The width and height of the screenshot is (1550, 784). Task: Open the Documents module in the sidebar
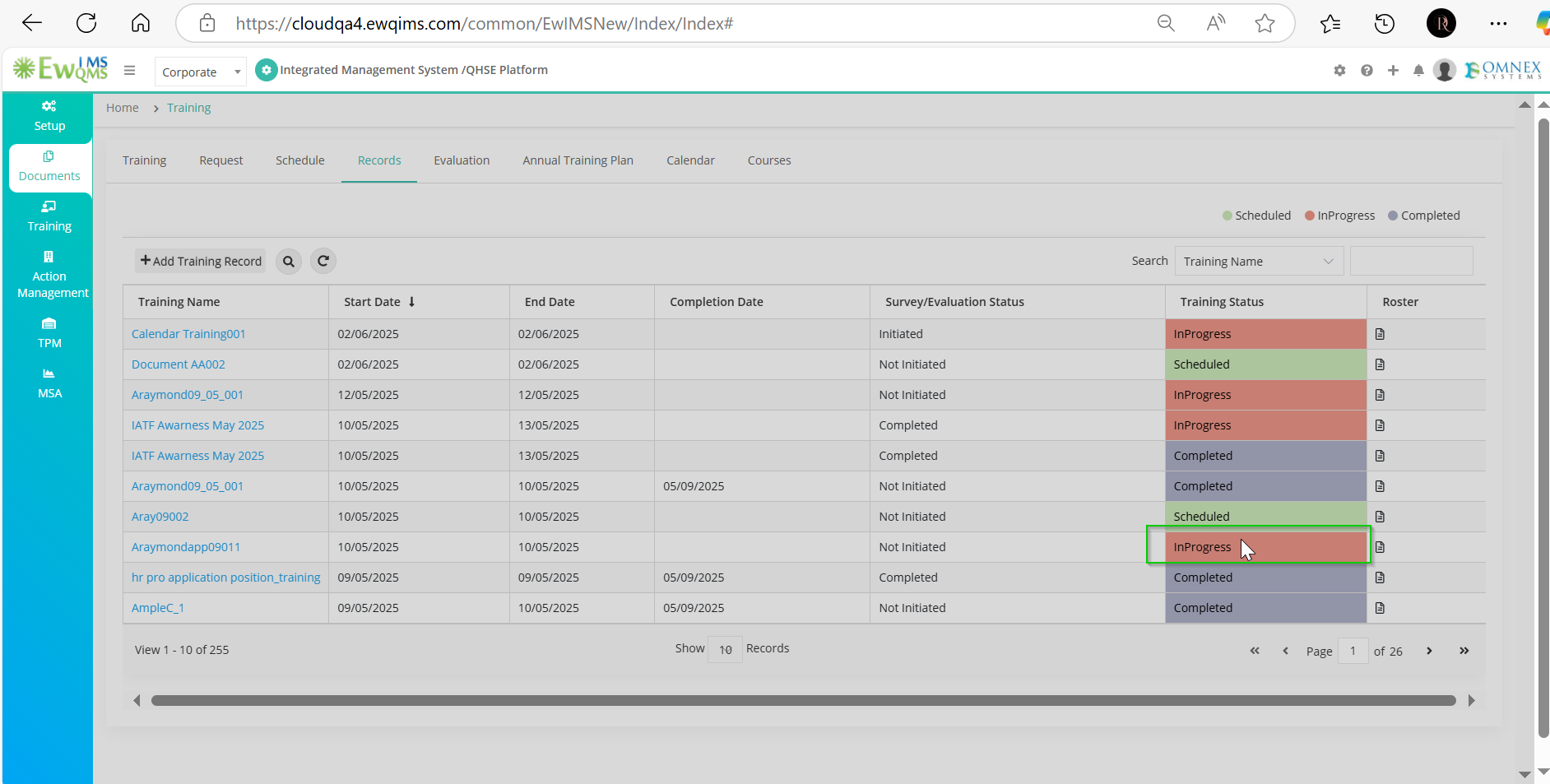tap(49, 167)
